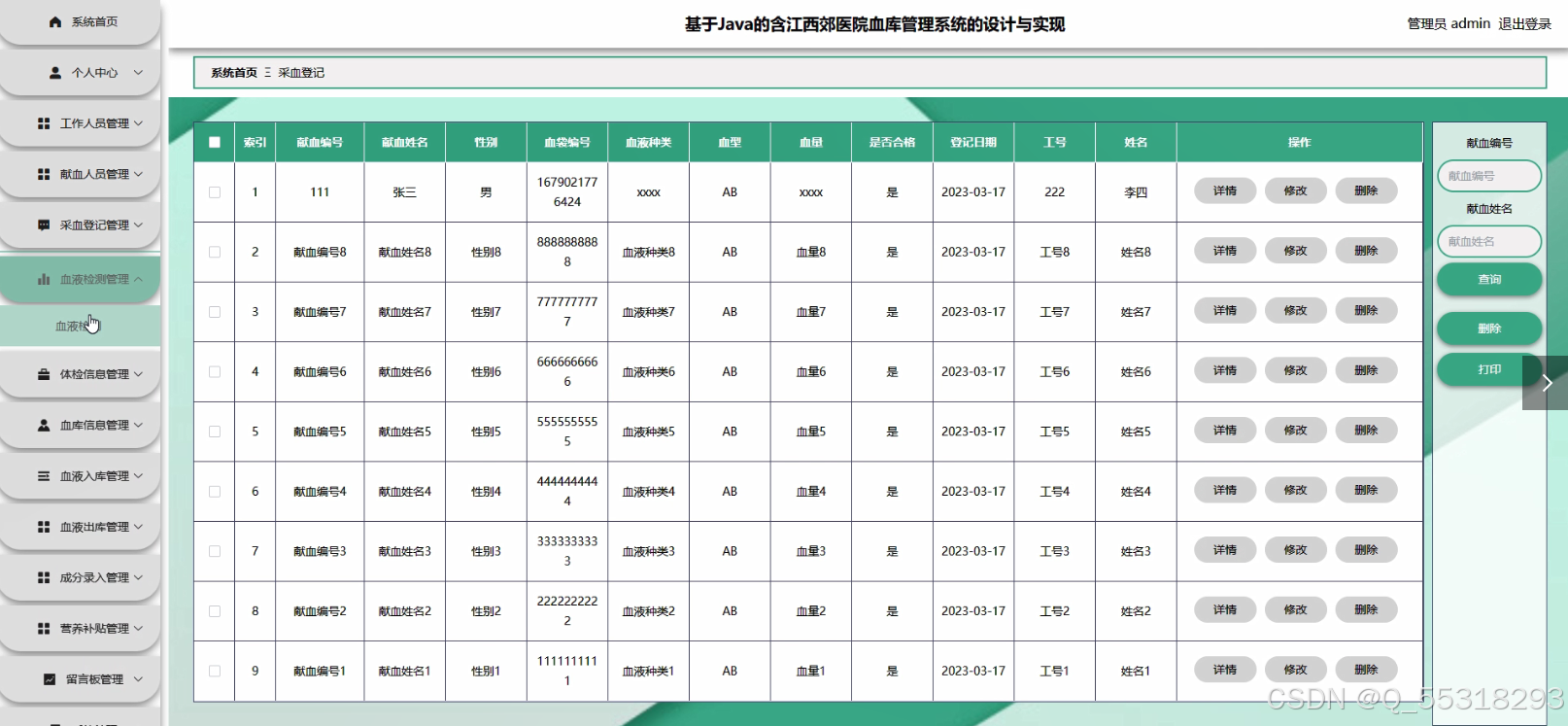The width and height of the screenshot is (1568, 726).
Task: Expand the 血库信息管理 menu chevron
Action: coord(138,425)
